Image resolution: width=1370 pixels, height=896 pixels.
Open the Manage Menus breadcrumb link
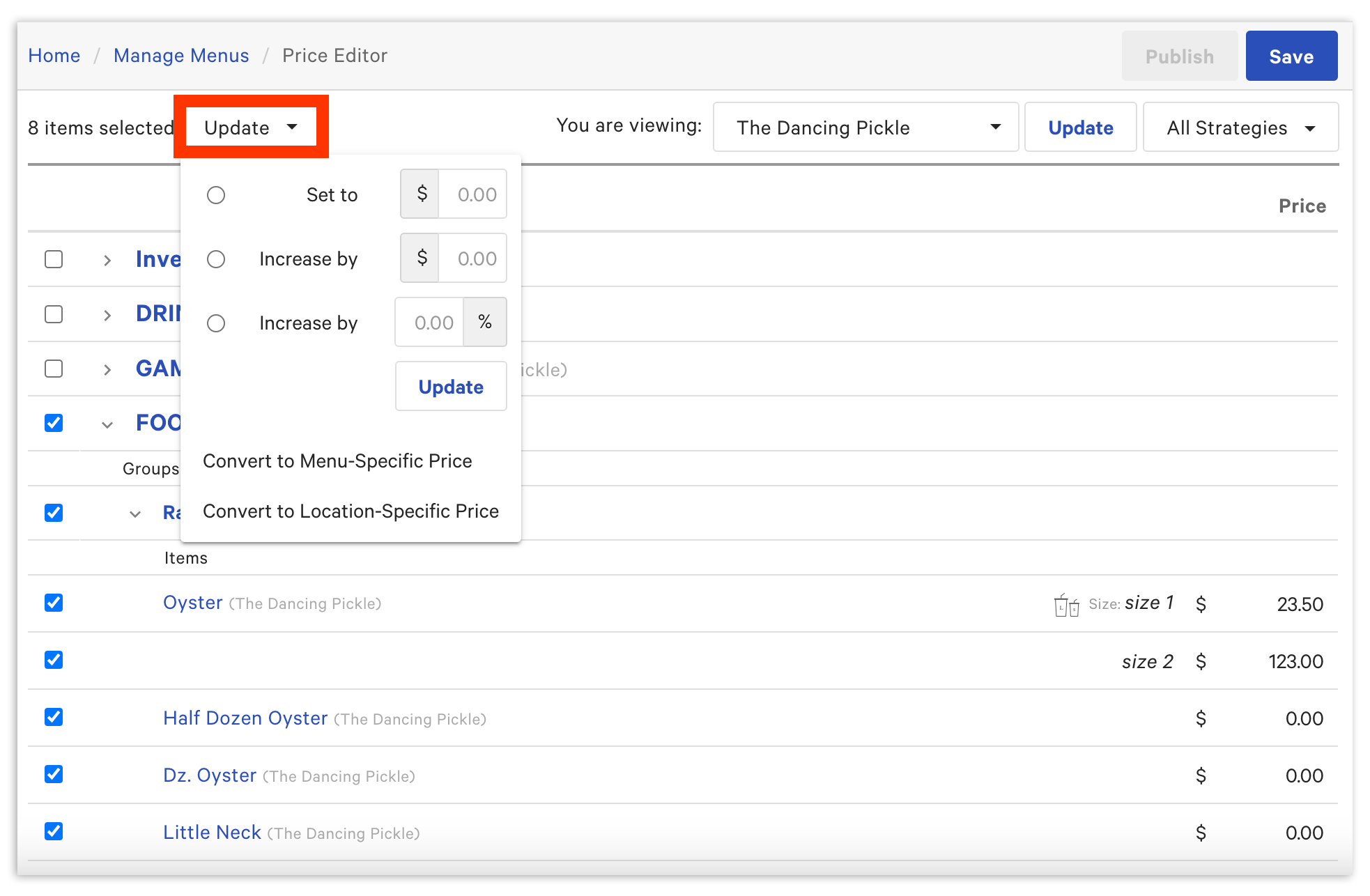pyautogui.click(x=180, y=55)
